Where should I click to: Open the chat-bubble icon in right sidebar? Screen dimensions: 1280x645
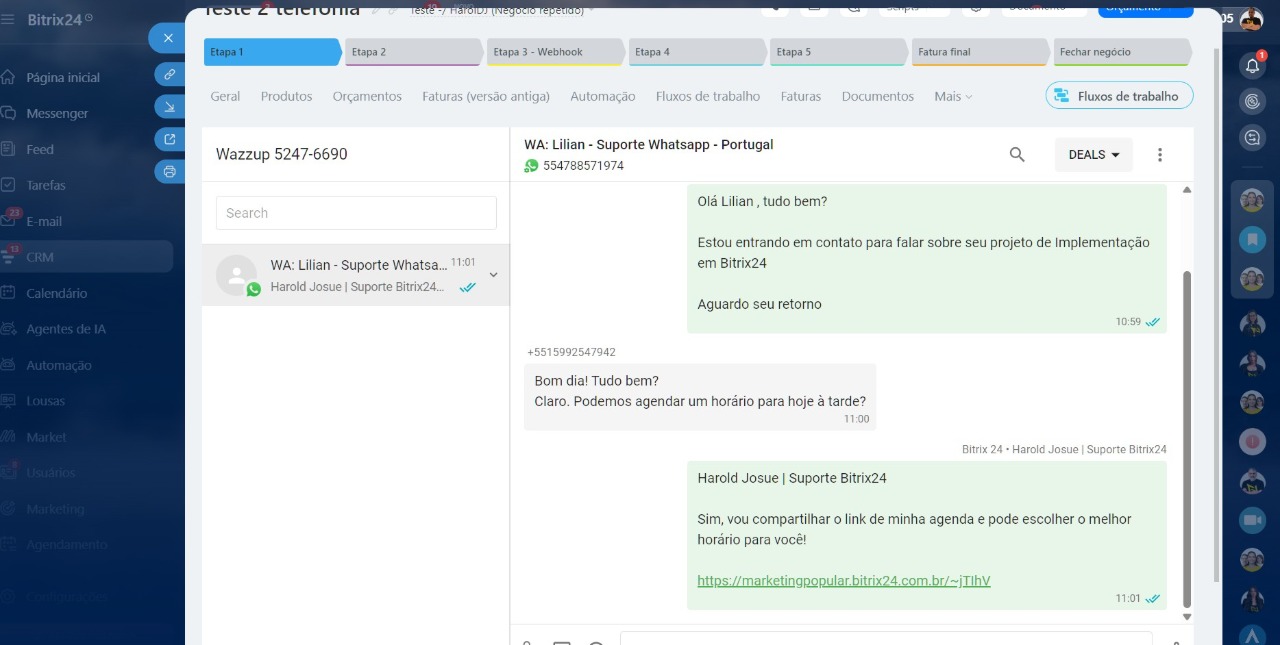point(1252,137)
